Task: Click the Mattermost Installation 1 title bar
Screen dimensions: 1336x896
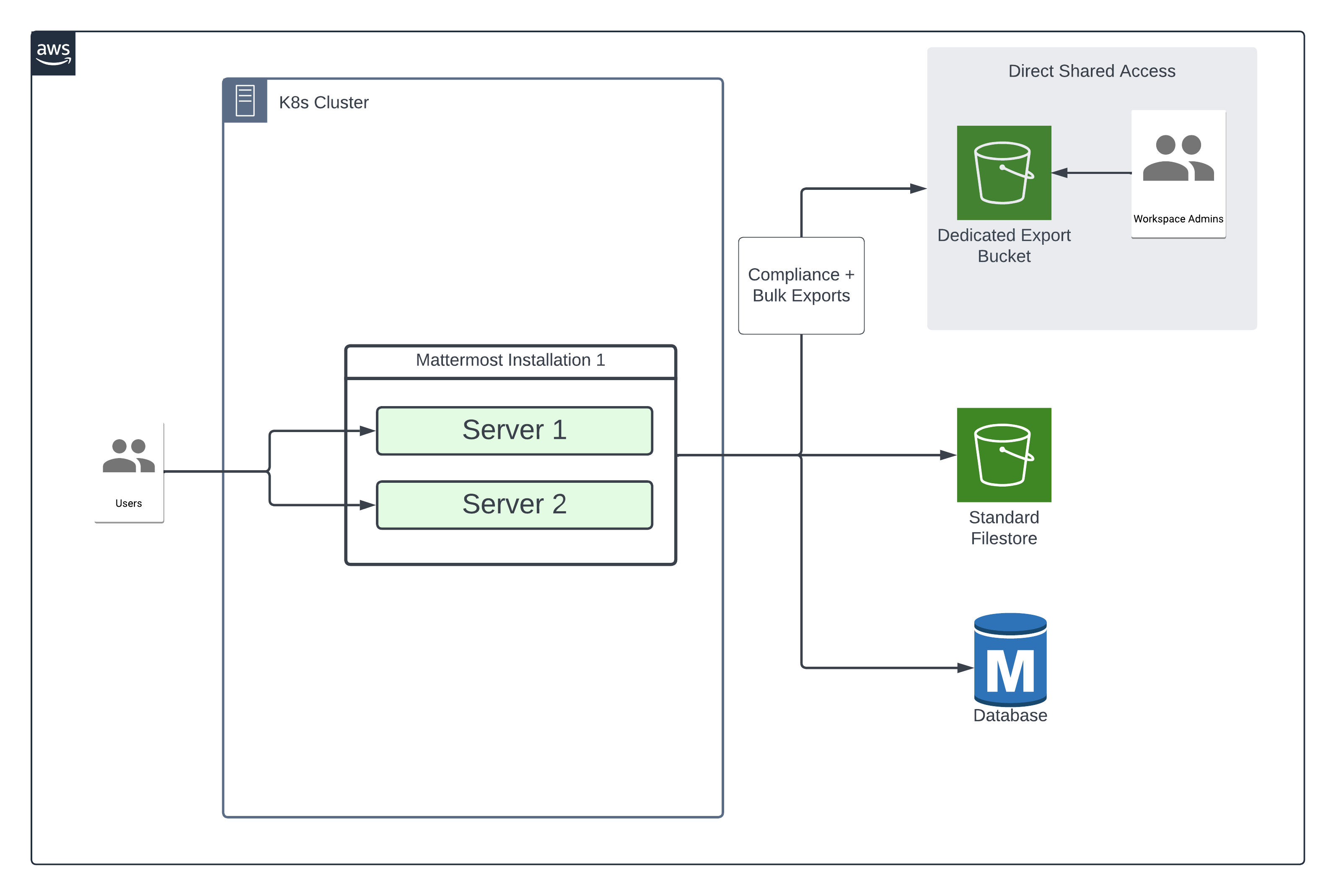Action: coord(510,360)
